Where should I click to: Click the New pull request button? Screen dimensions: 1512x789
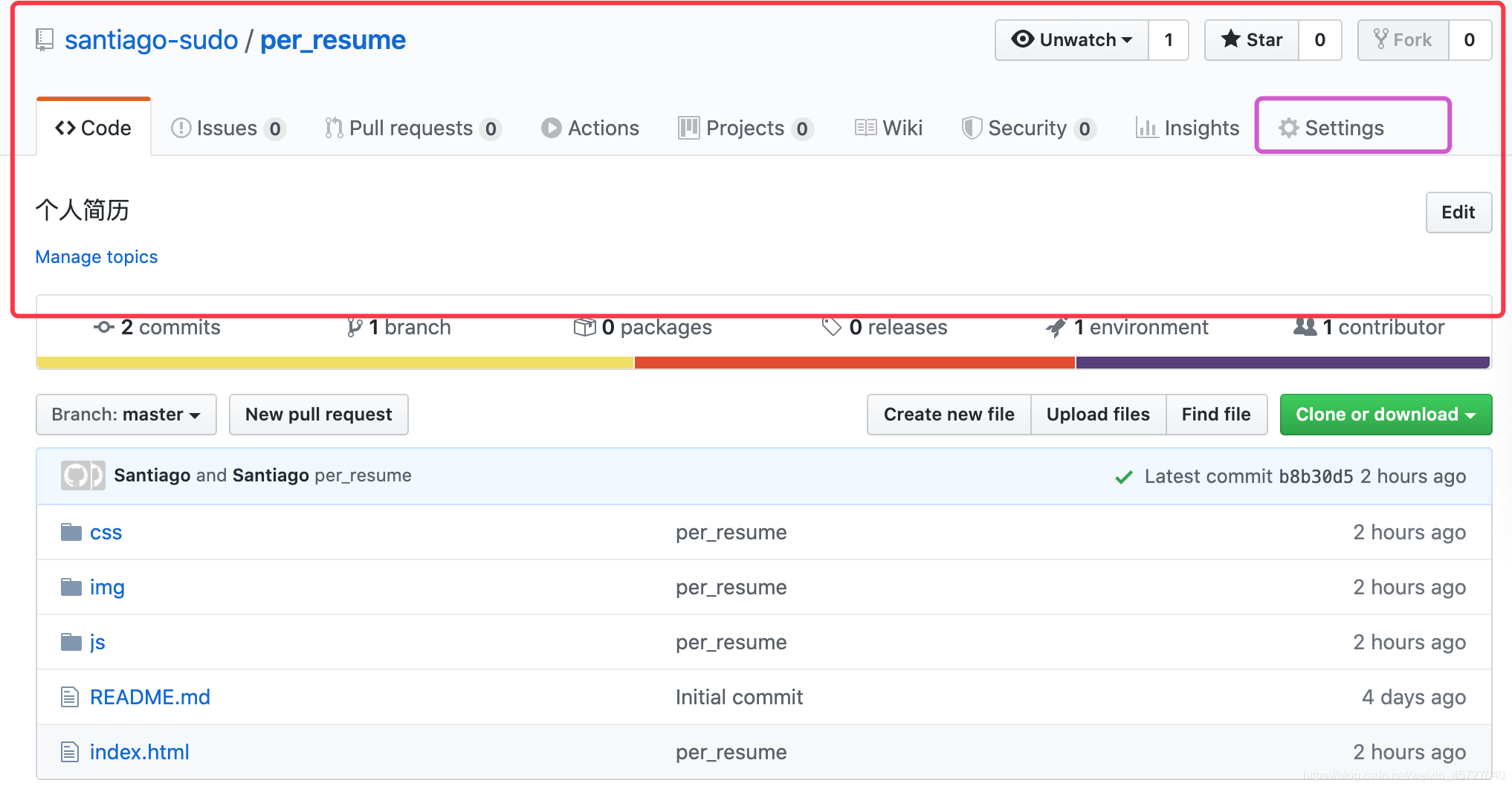(x=319, y=415)
